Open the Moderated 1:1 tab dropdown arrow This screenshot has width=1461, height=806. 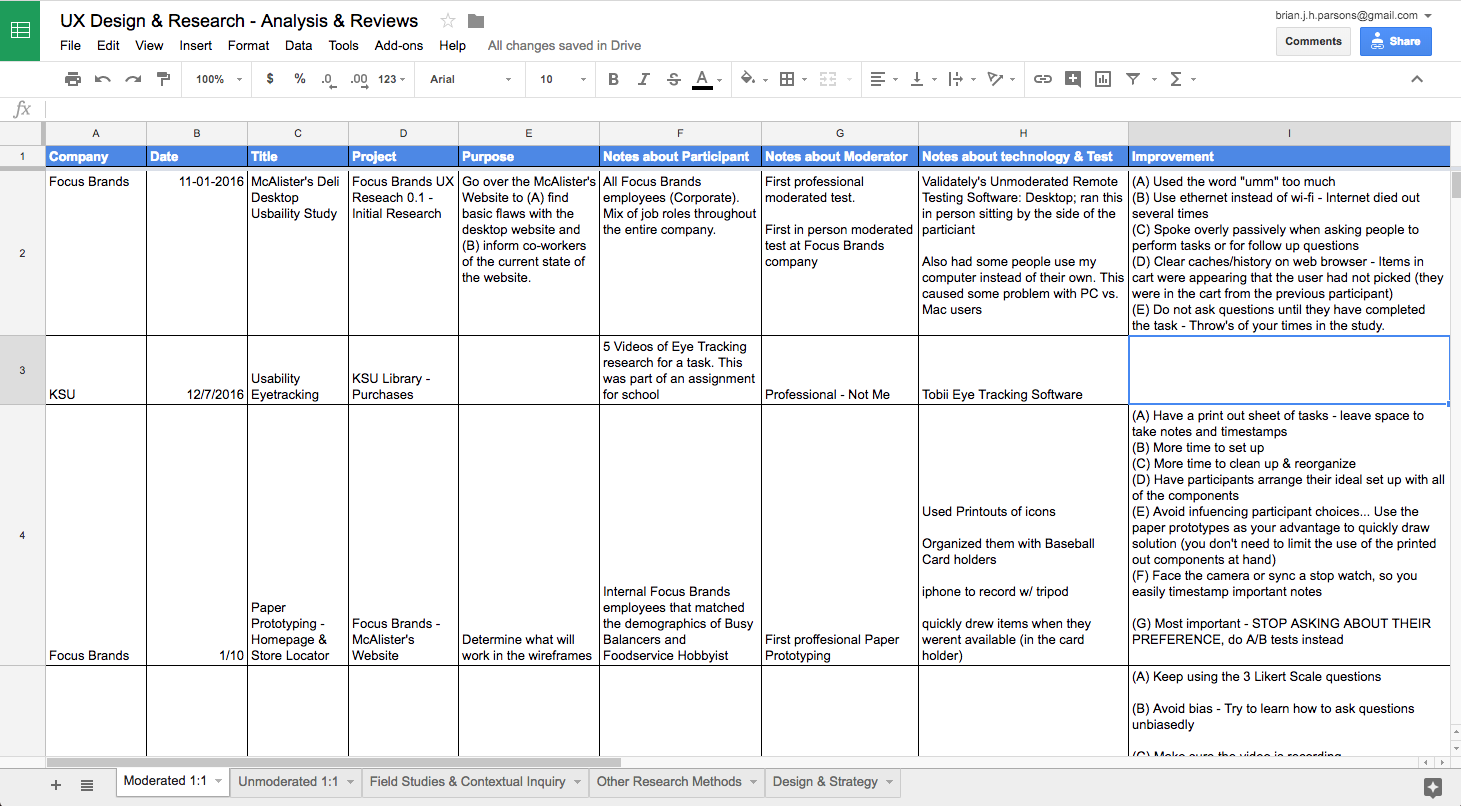(x=217, y=782)
